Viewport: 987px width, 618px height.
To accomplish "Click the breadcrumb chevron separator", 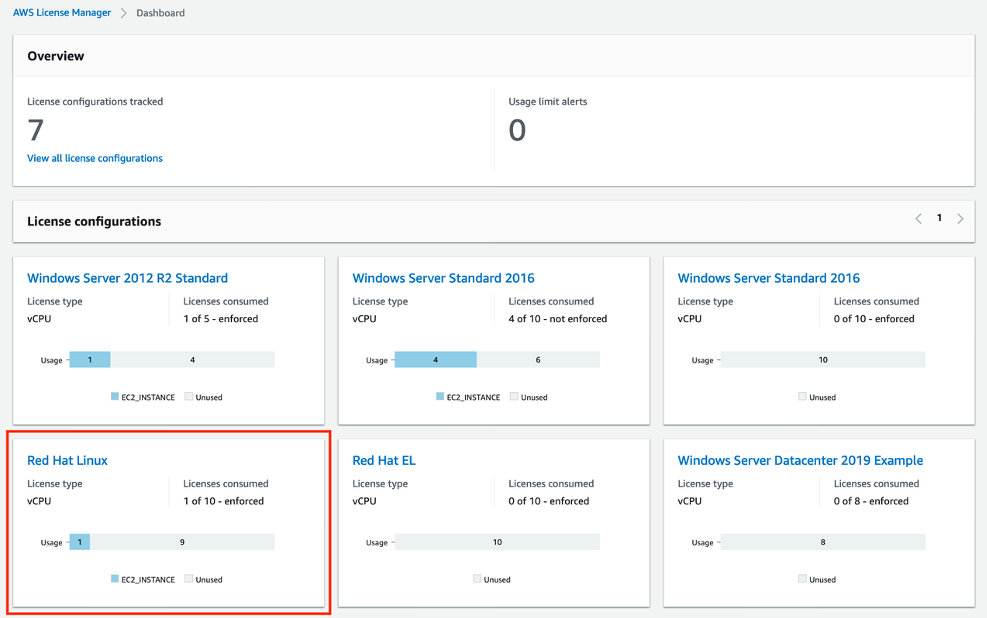I will coord(123,13).
